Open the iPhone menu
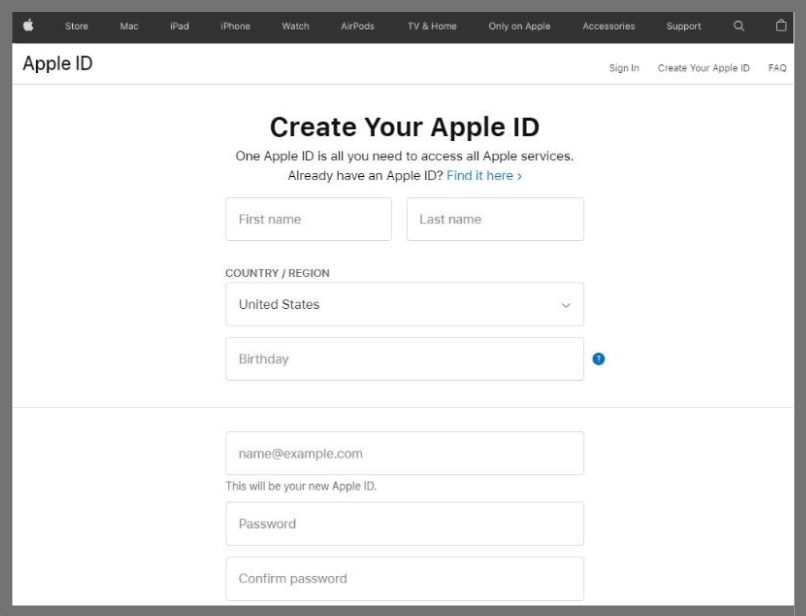806x616 pixels. (x=235, y=26)
